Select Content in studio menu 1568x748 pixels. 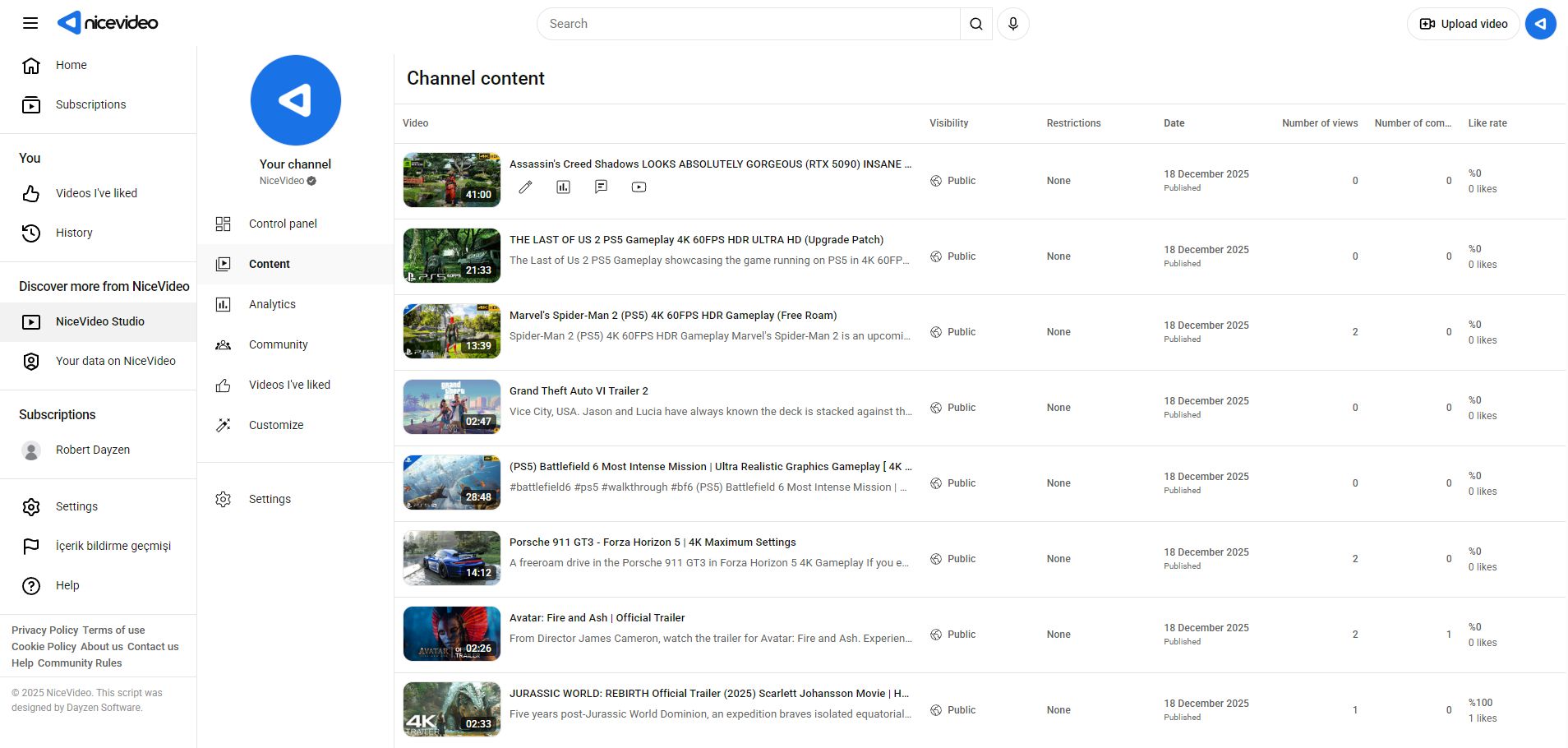tap(296, 264)
